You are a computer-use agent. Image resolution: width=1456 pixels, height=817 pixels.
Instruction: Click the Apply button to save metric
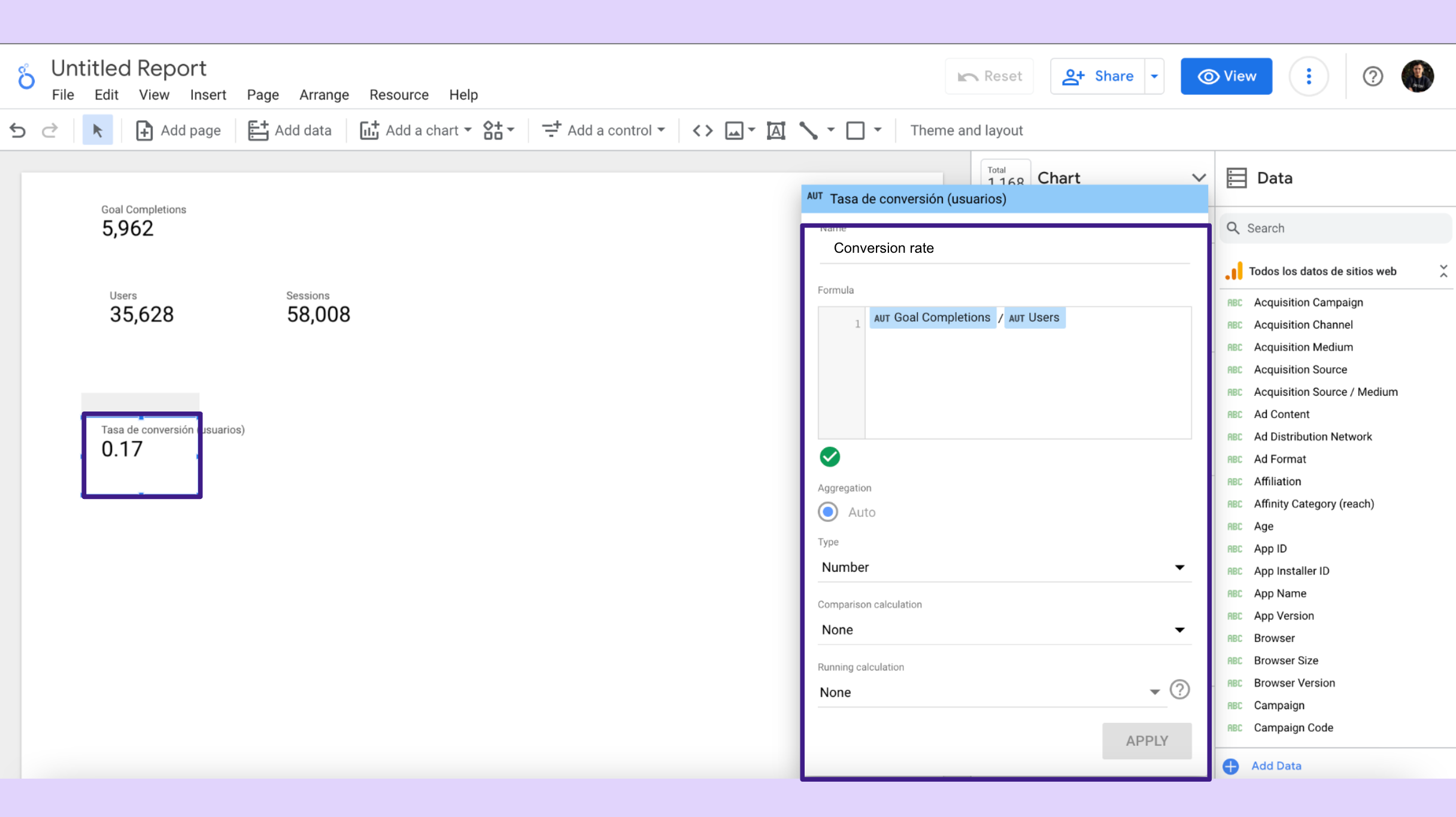pos(1147,740)
